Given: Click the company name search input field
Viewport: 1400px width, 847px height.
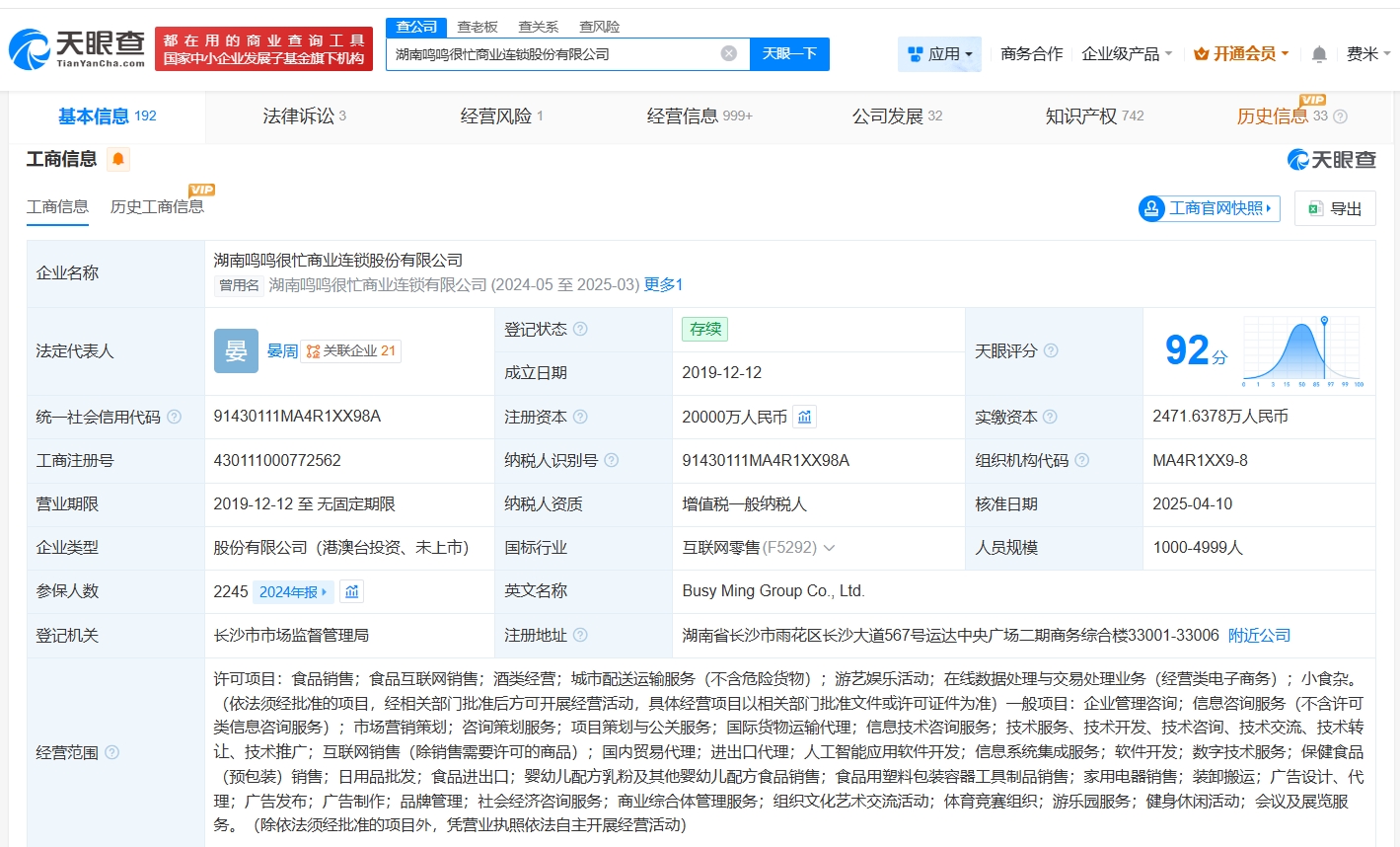Looking at the screenshot, I should [553, 53].
